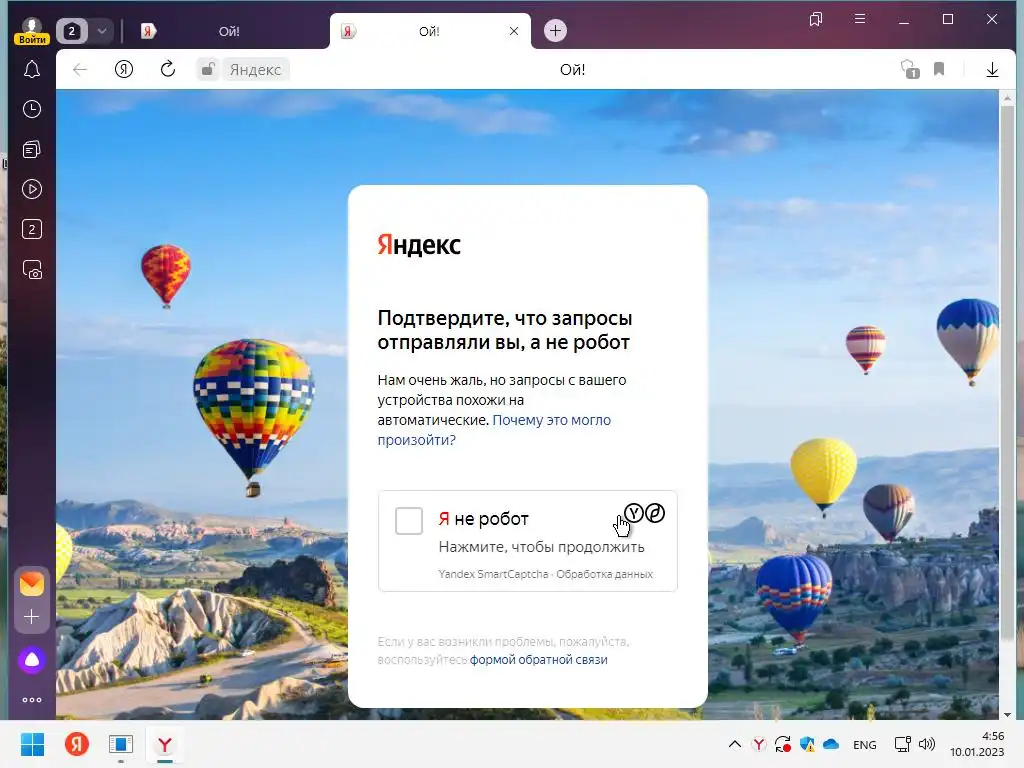The image size is (1024, 768).
Task: Open the bookmarks panel icon in title bar
Action: 816,20
